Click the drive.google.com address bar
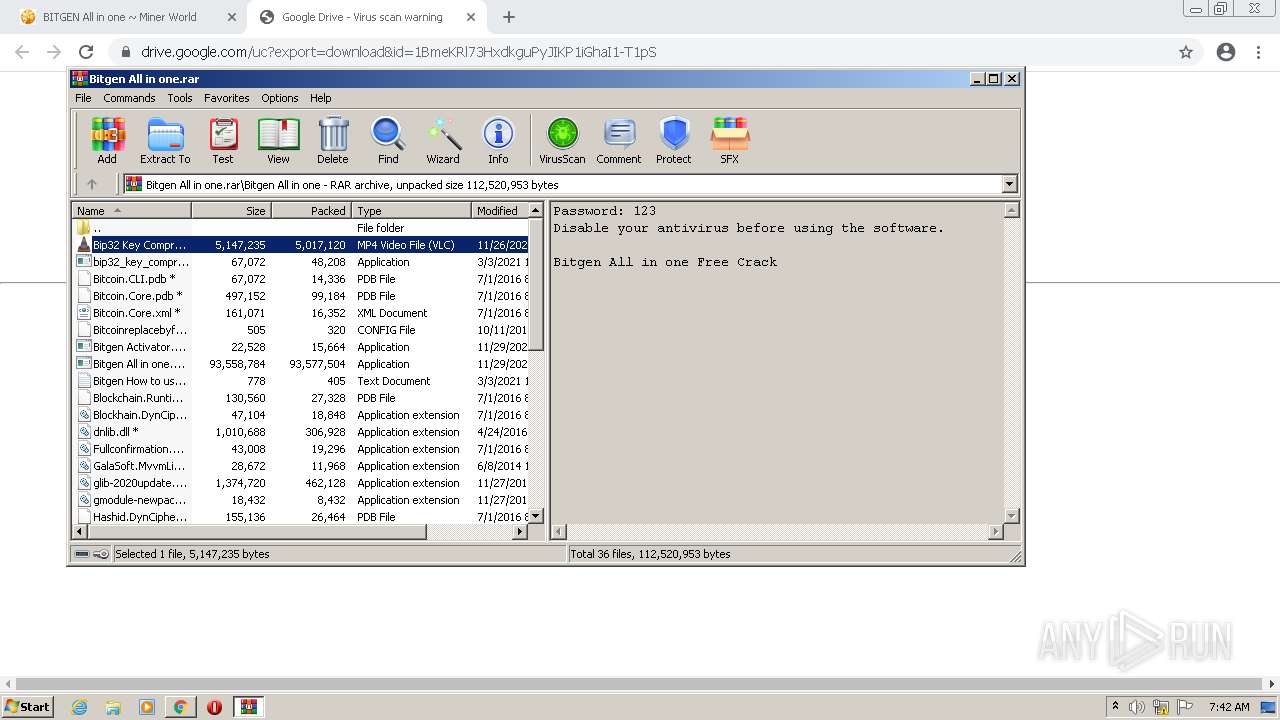Image resolution: width=1280 pixels, height=720 pixels. (x=640, y=52)
